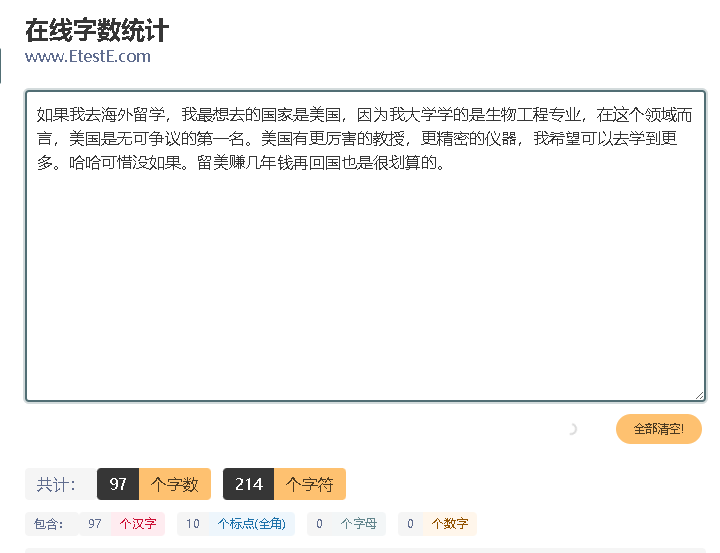Image resolution: width=720 pixels, height=553 pixels.
Task: Click the 在线字数统计 page title
Action: point(97,31)
